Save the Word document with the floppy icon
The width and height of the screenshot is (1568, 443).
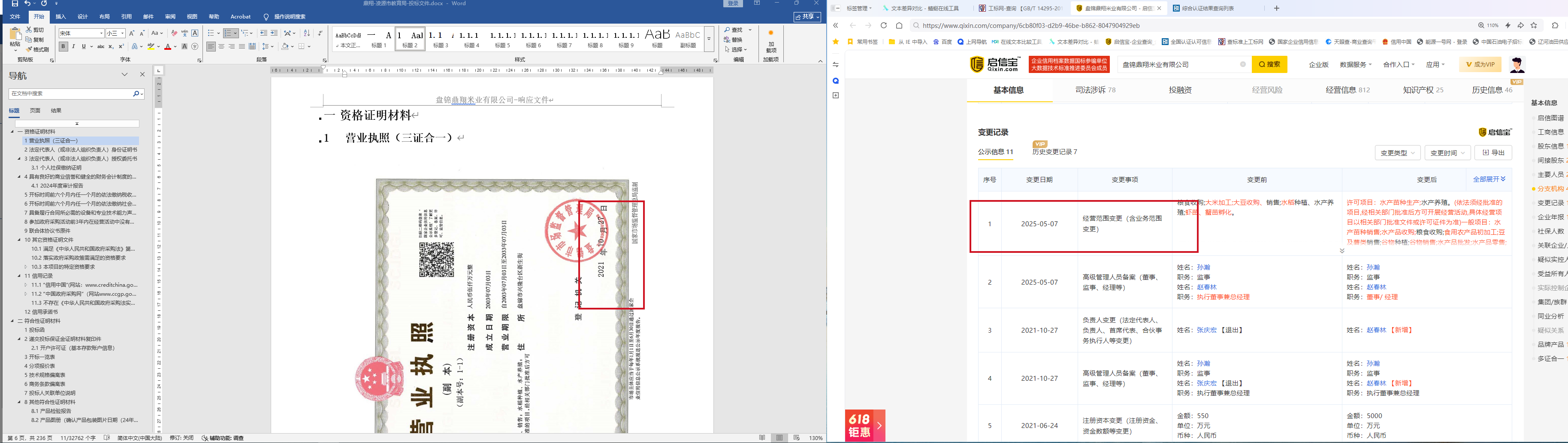pyautogui.click(x=15, y=4)
